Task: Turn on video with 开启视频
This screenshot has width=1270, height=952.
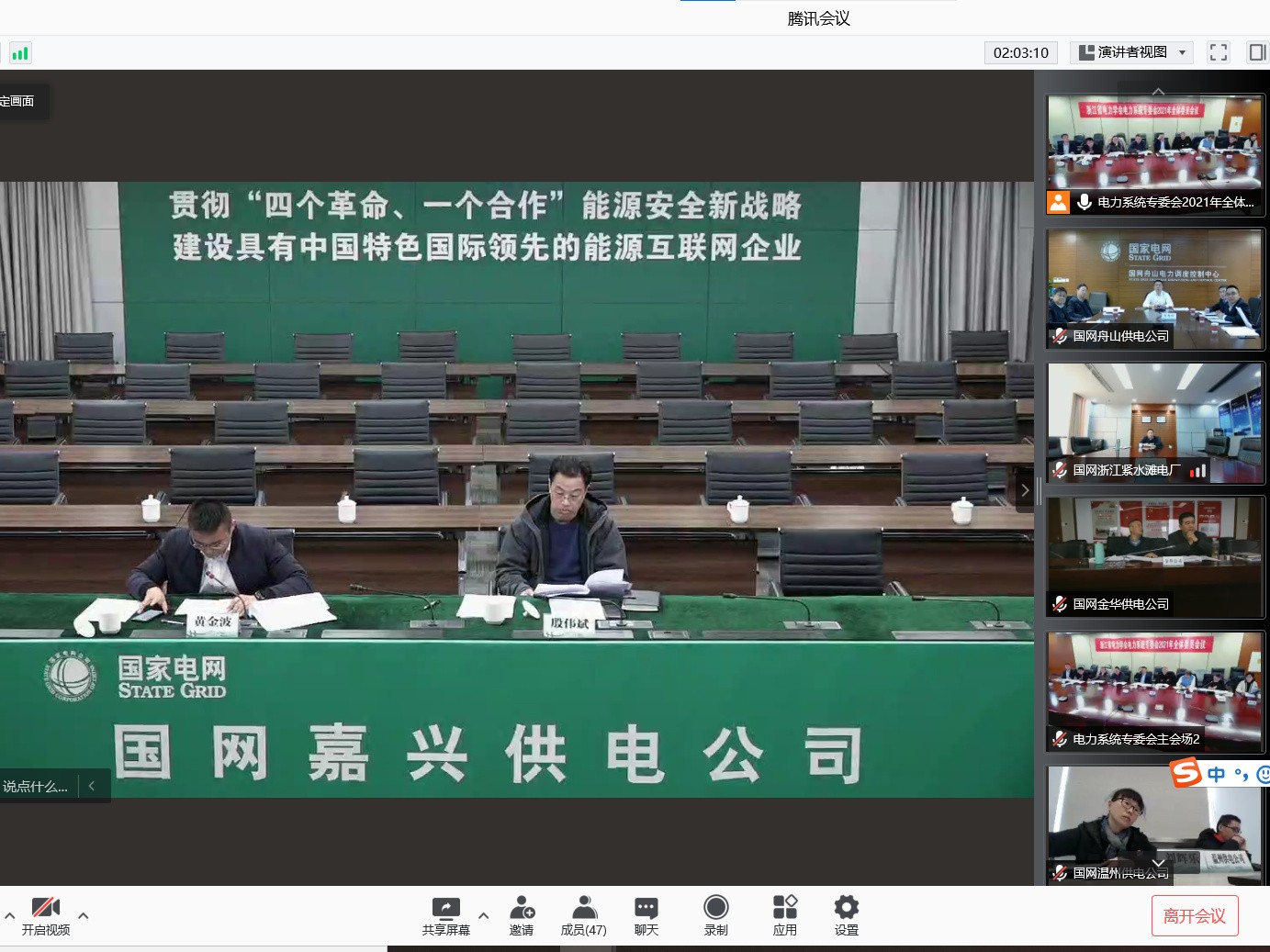Action: (x=46, y=916)
